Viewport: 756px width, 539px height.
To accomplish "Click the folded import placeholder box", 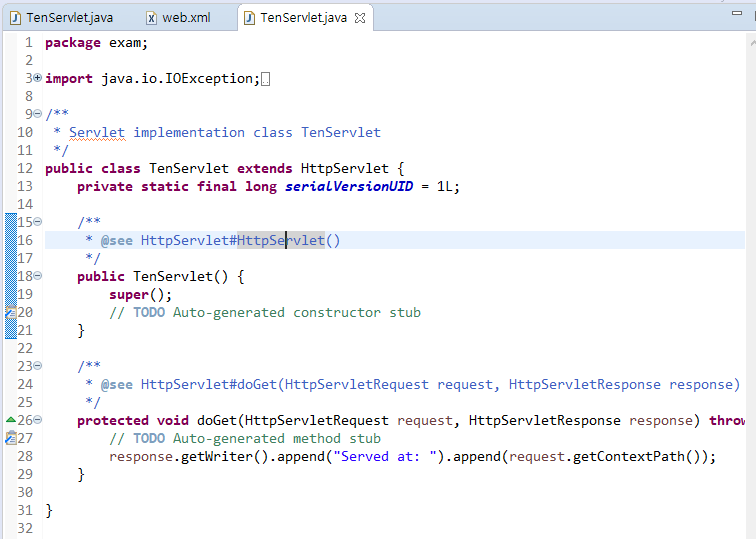I will (265, 79).
